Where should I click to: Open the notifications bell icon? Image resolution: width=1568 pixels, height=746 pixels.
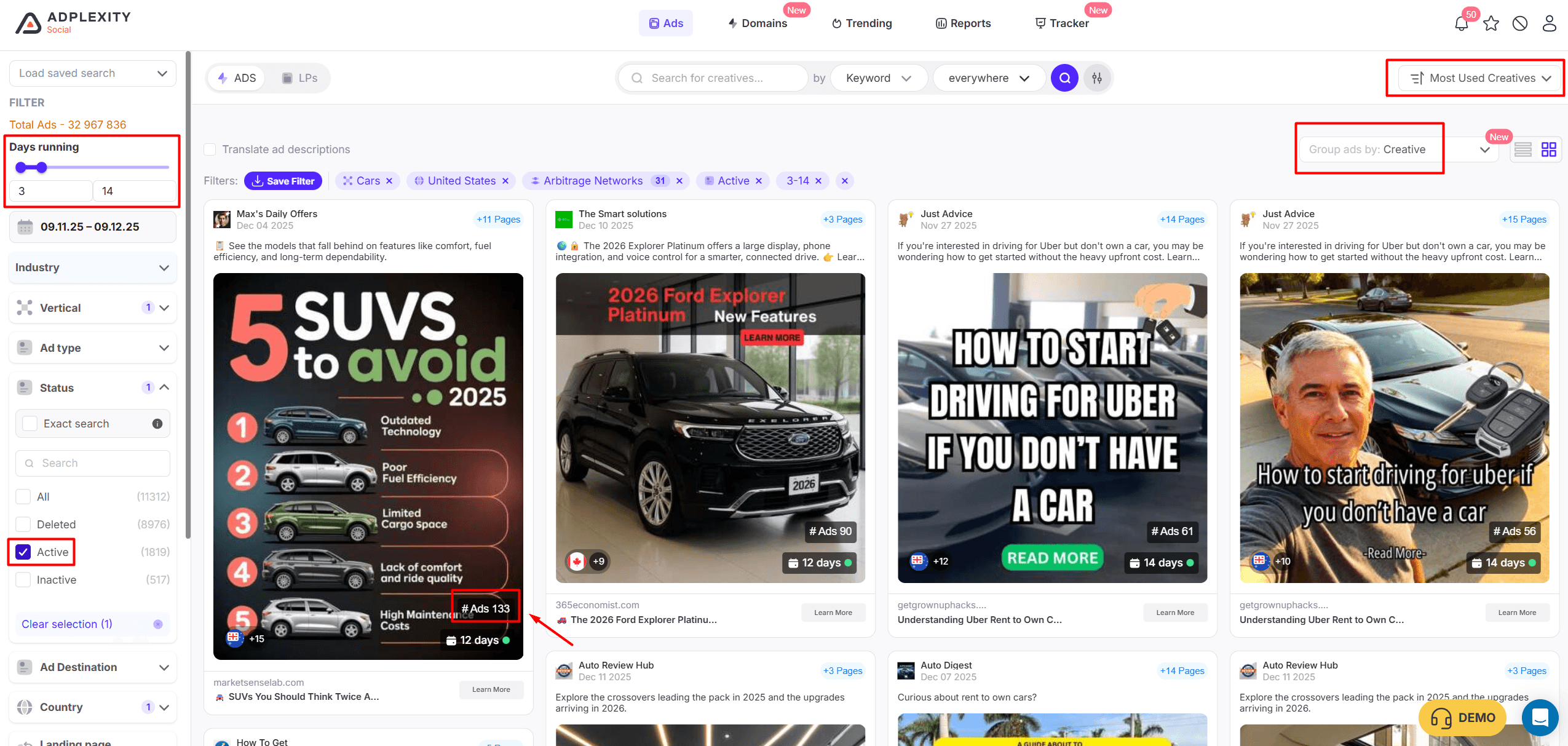(x=1461, y=24)
